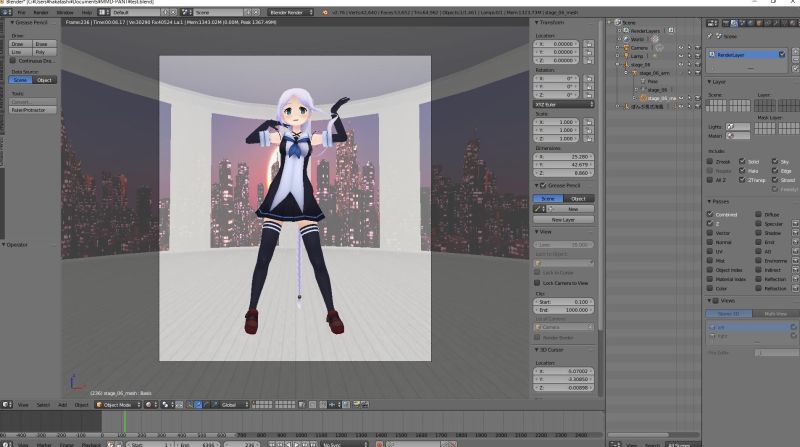Open Render Layers properties tab
This screenshot has height=447, width=800.
click(x=734, y=23)
